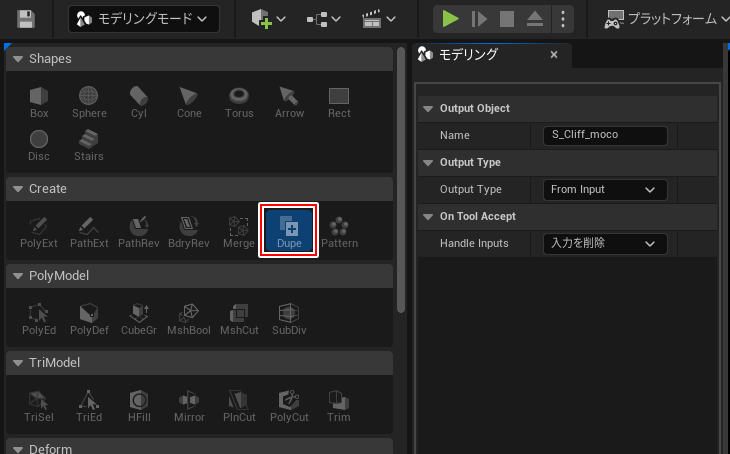Select the Sphere shape tool
This screenshot has height=454, width=730.
click(x=89, y=102)
